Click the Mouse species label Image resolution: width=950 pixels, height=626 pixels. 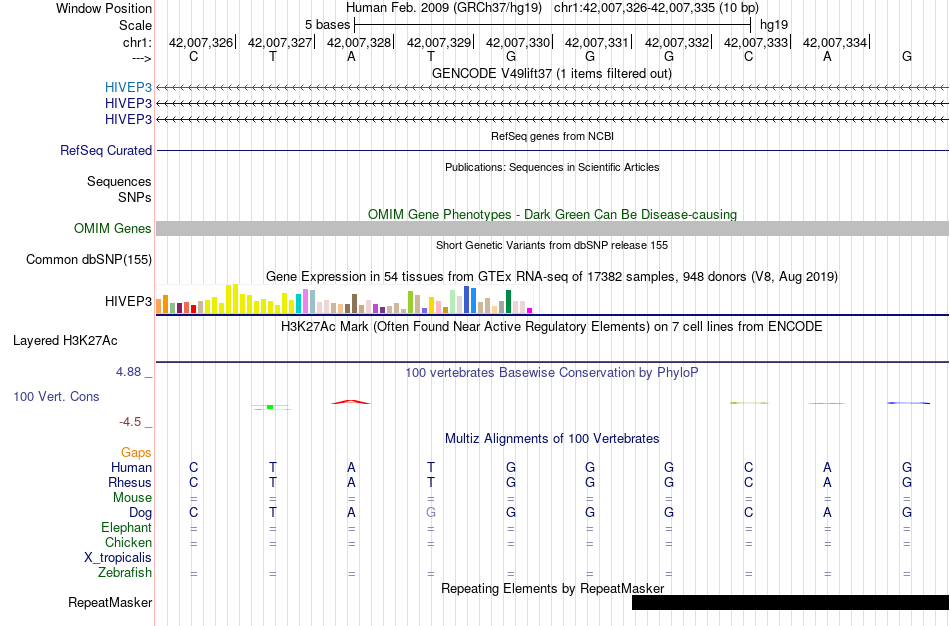[x=132, y=498]
